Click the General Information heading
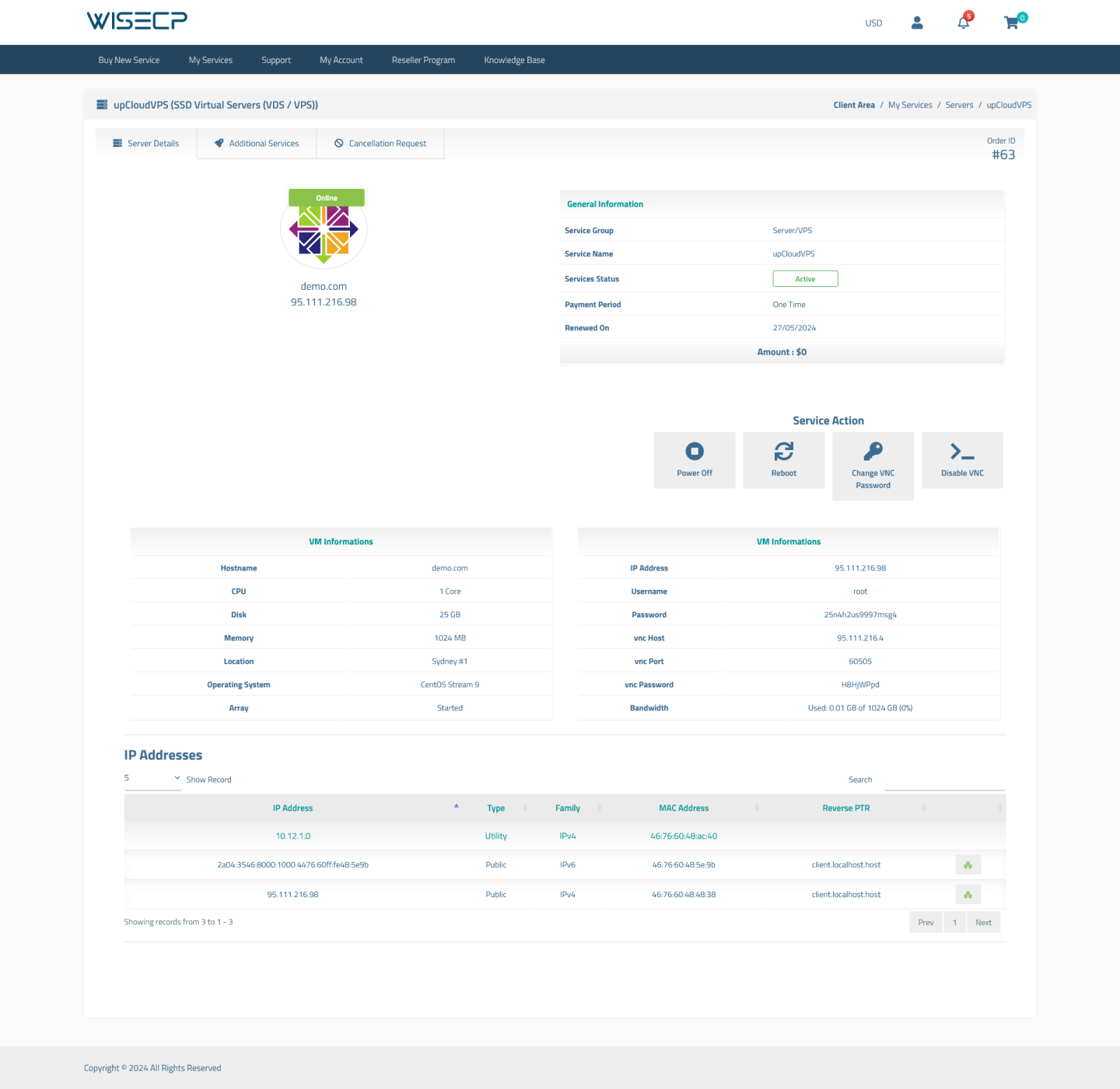This screenshot has width=1120, height=1089. tap(605, 204)
